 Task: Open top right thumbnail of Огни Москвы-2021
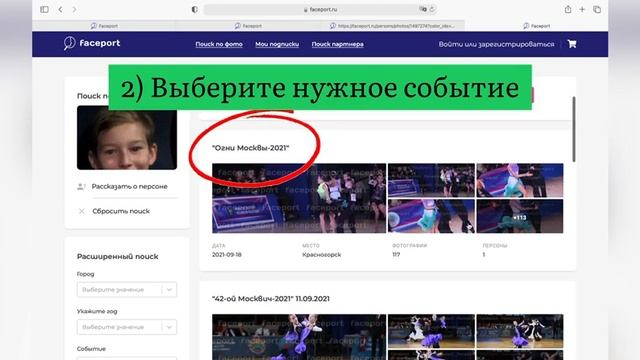coord(520,180)
